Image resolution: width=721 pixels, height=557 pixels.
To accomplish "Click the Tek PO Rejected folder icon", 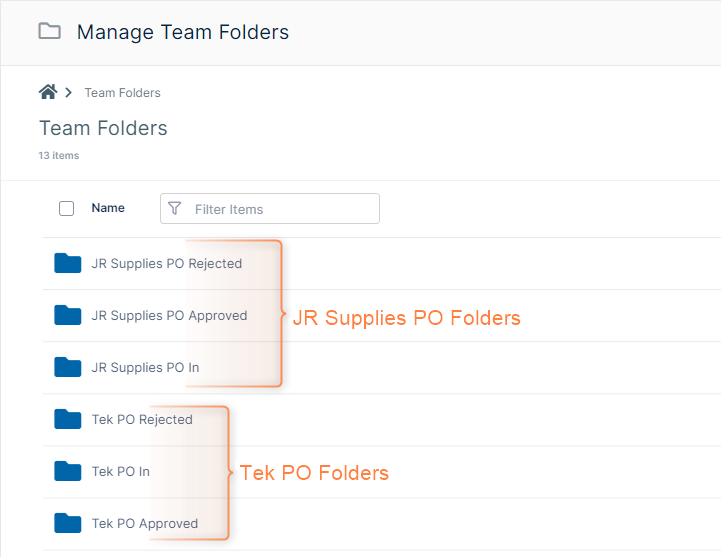I will pyautogui.click(x=67, y=420).
